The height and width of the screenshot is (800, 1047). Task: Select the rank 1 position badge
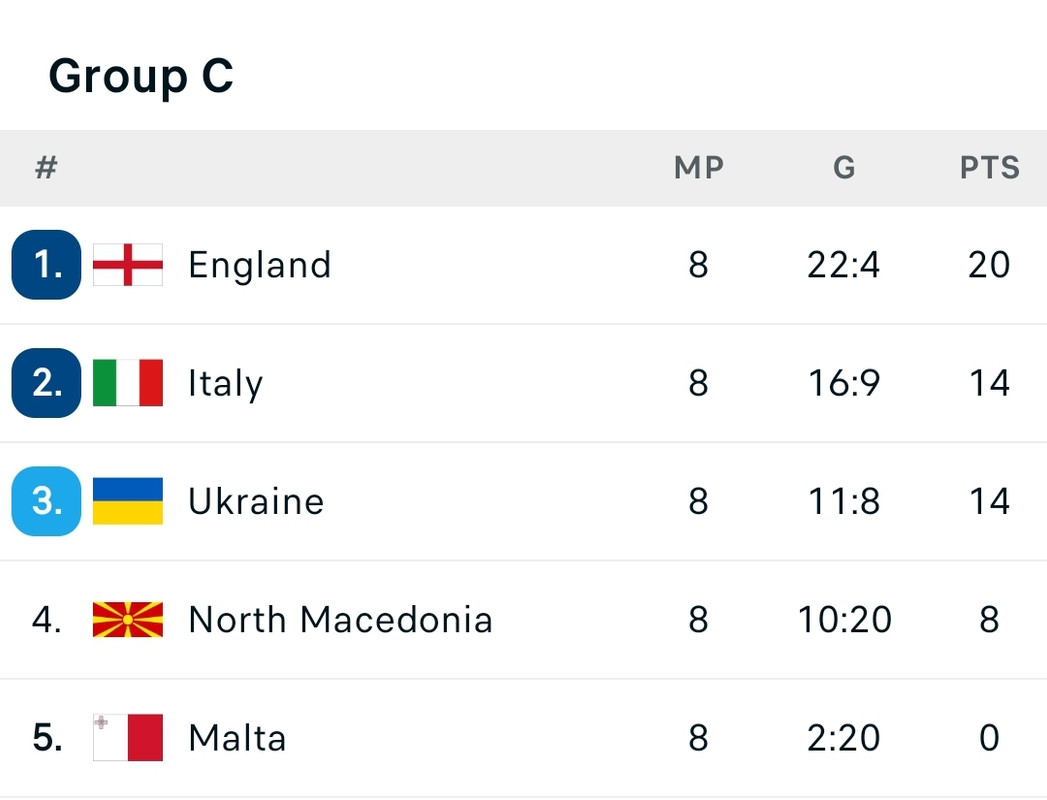(x=46, y=264)
